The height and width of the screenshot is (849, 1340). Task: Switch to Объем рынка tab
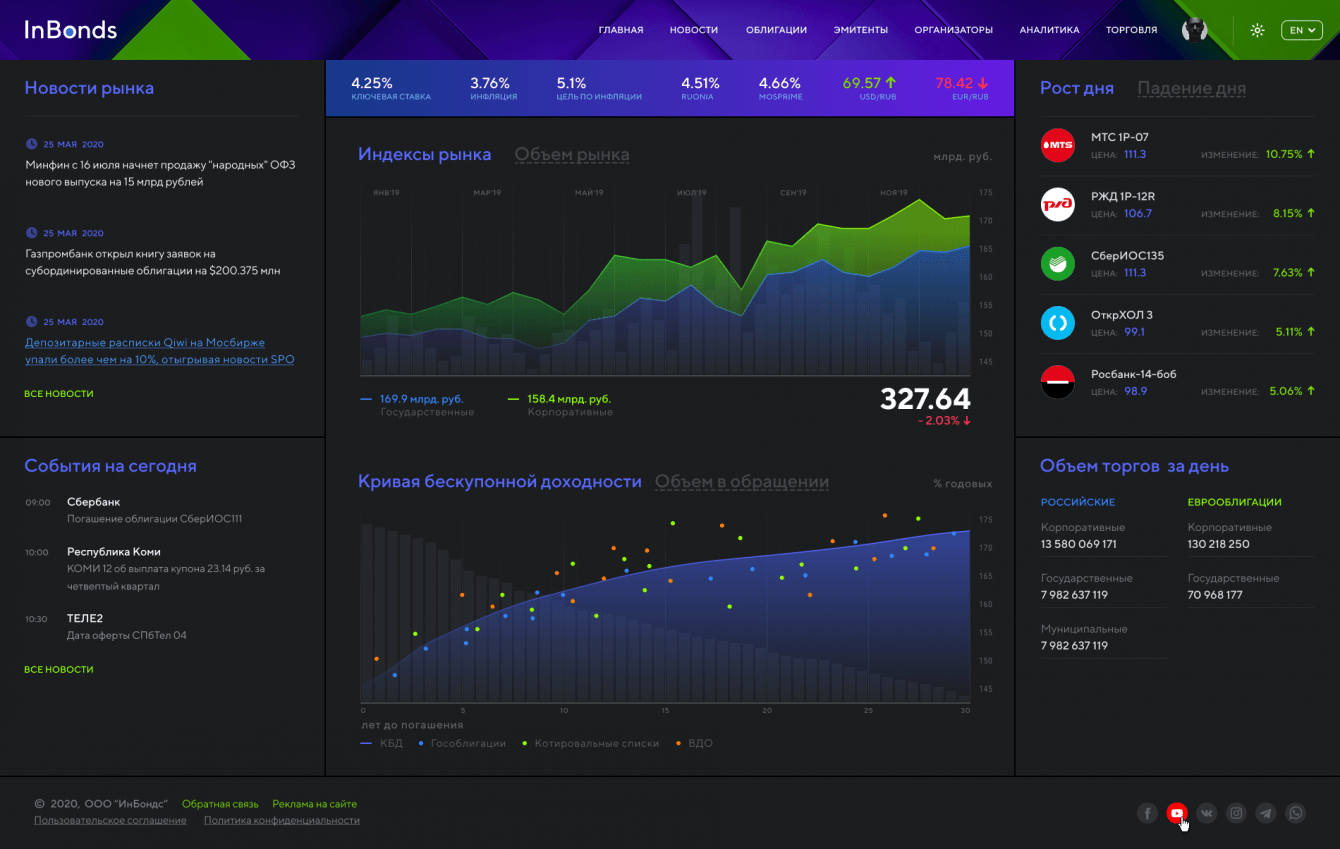point(571,154)
